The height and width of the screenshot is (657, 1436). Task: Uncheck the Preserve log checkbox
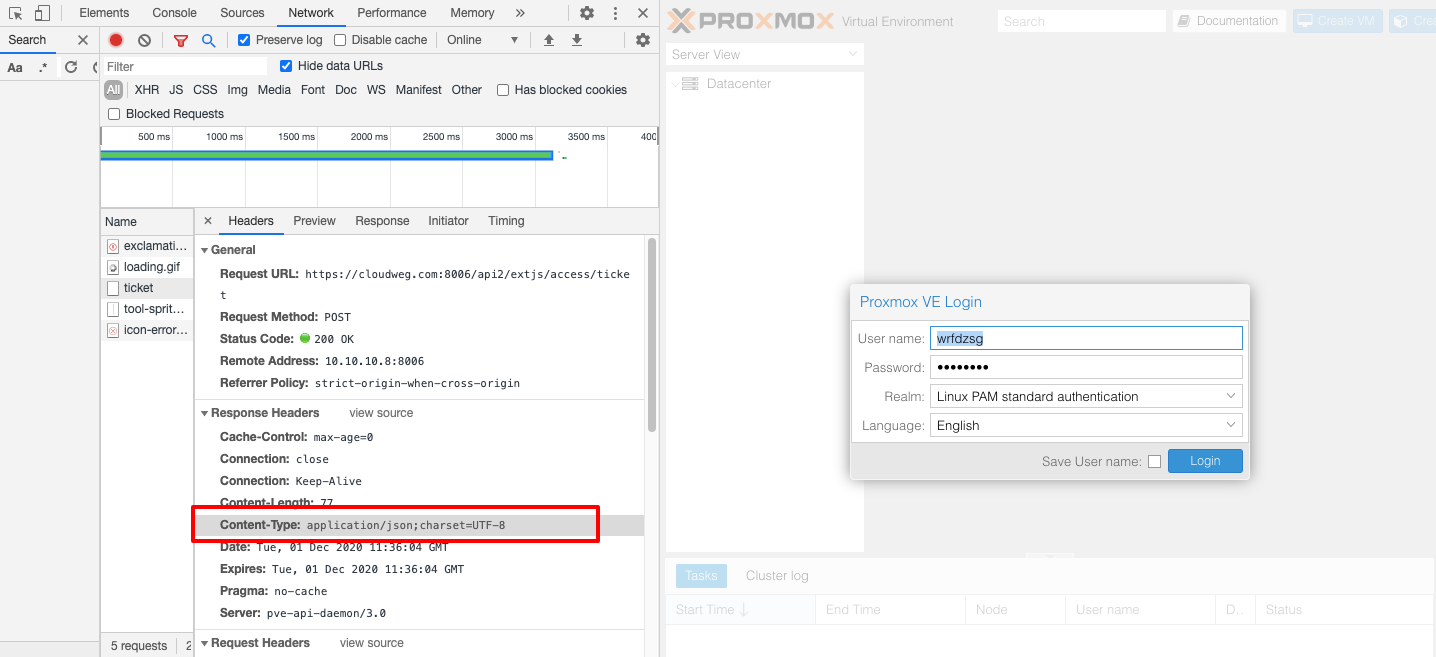(x=244, y=40)
